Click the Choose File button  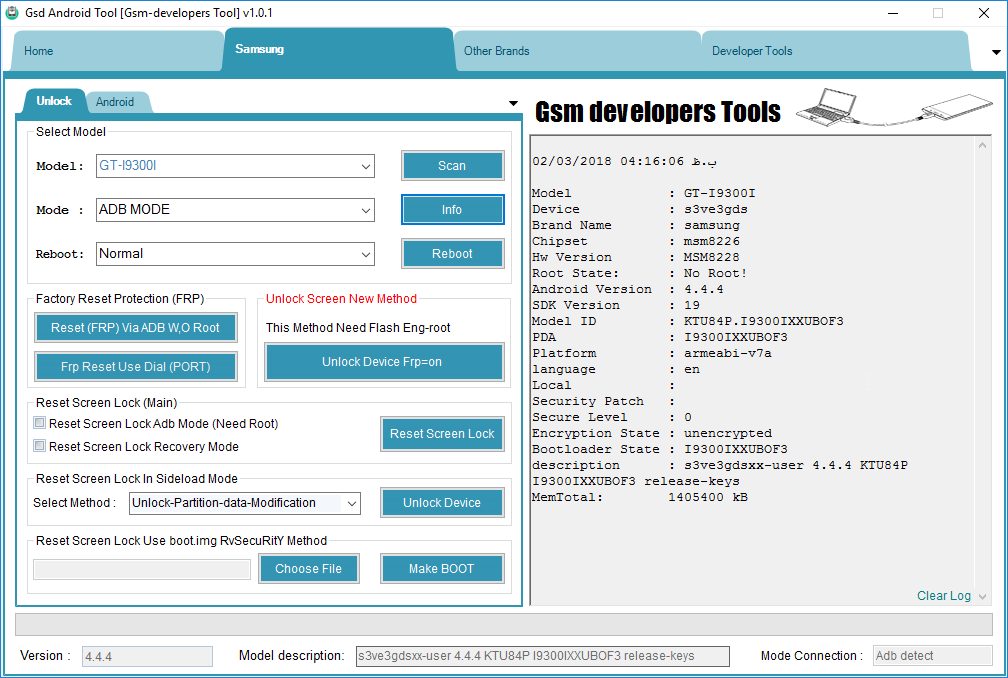(x=309, y=569)
